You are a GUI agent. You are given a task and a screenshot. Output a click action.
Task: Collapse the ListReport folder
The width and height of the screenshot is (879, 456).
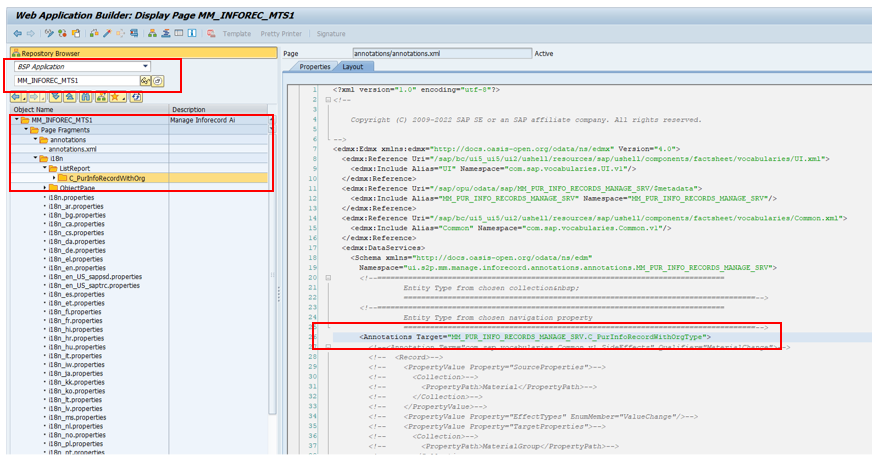[45, 168]
